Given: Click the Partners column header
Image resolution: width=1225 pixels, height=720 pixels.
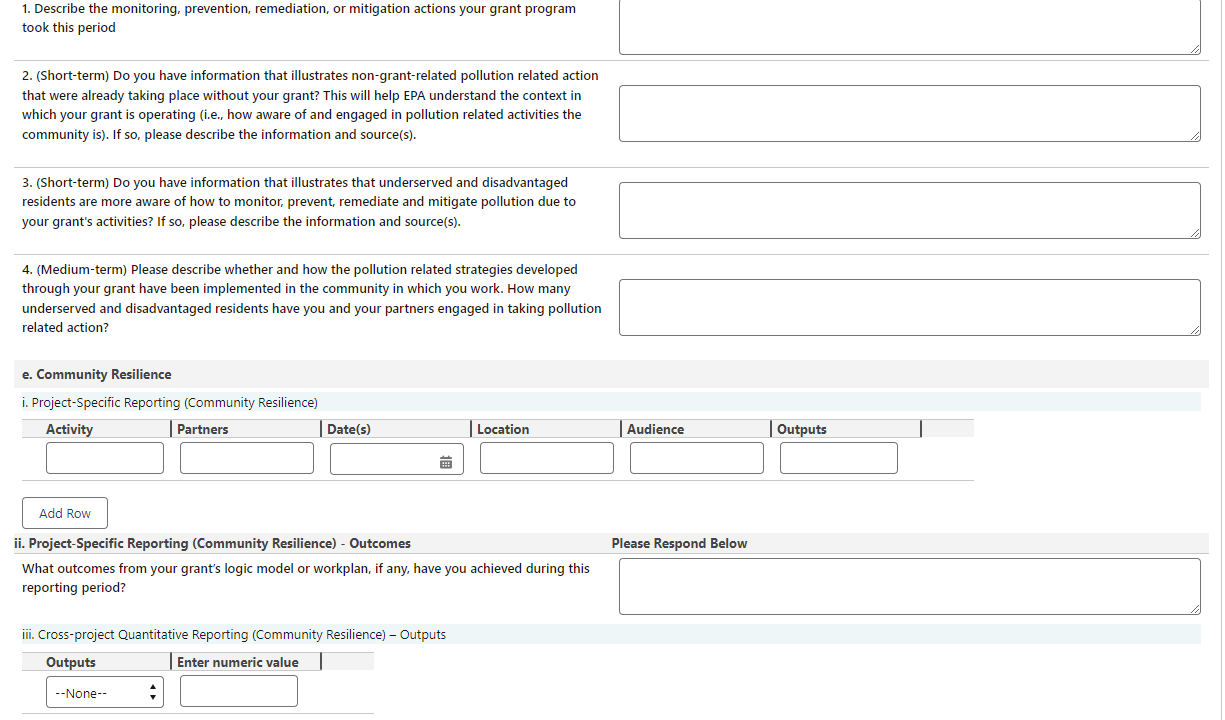Looking at the screenshot, I should tap(203, 429).
